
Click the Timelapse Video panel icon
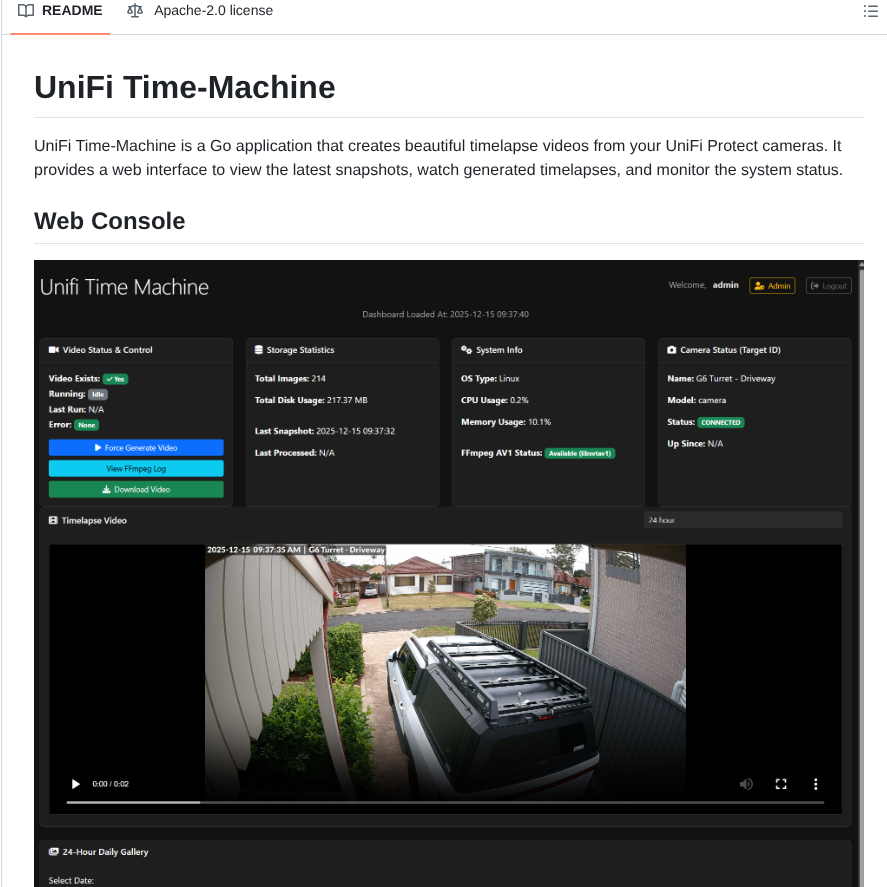[x=52, y=519]
